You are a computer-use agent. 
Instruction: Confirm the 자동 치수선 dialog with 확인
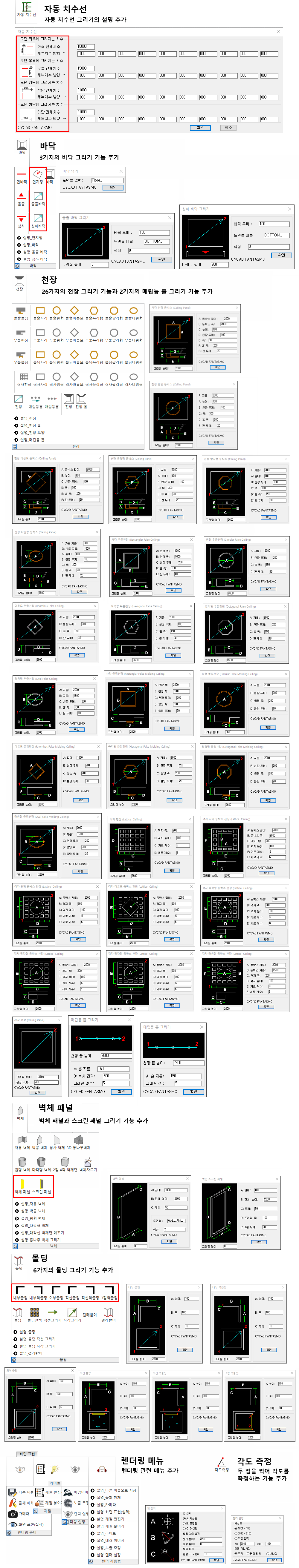tap(200, 128)
